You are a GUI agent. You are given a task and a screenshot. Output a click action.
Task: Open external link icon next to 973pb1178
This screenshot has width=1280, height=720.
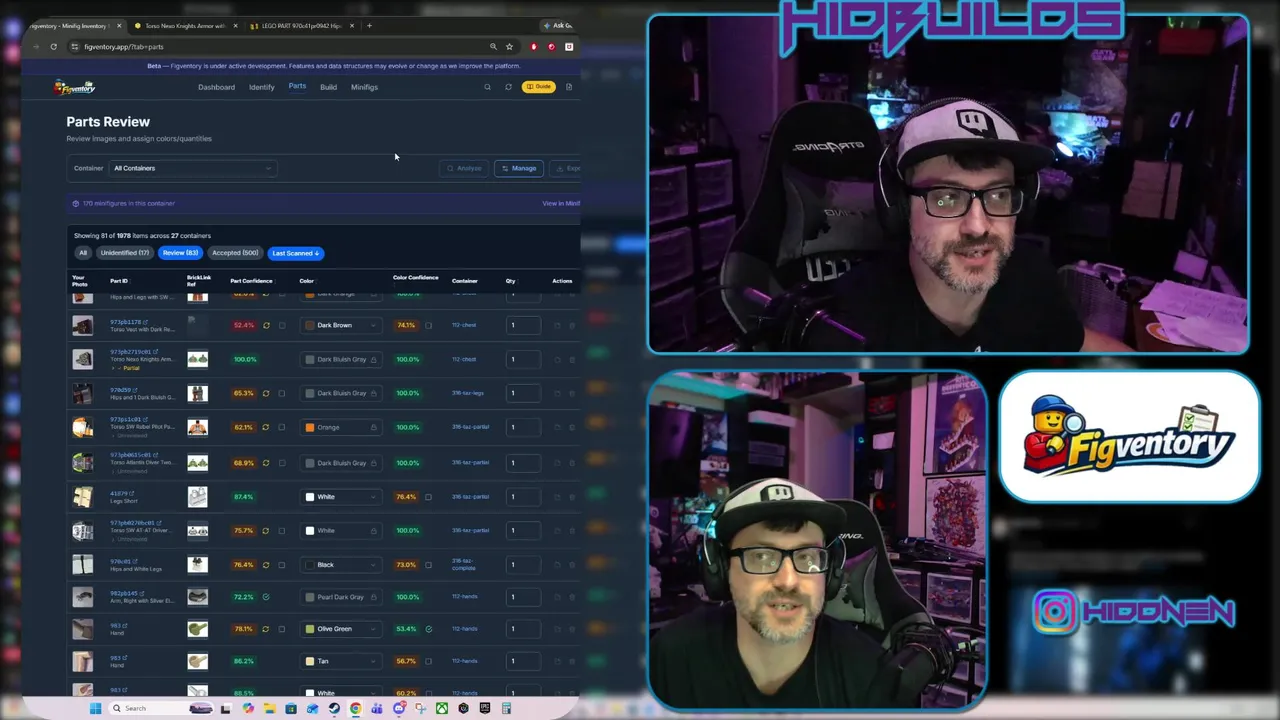pos(146,322)
